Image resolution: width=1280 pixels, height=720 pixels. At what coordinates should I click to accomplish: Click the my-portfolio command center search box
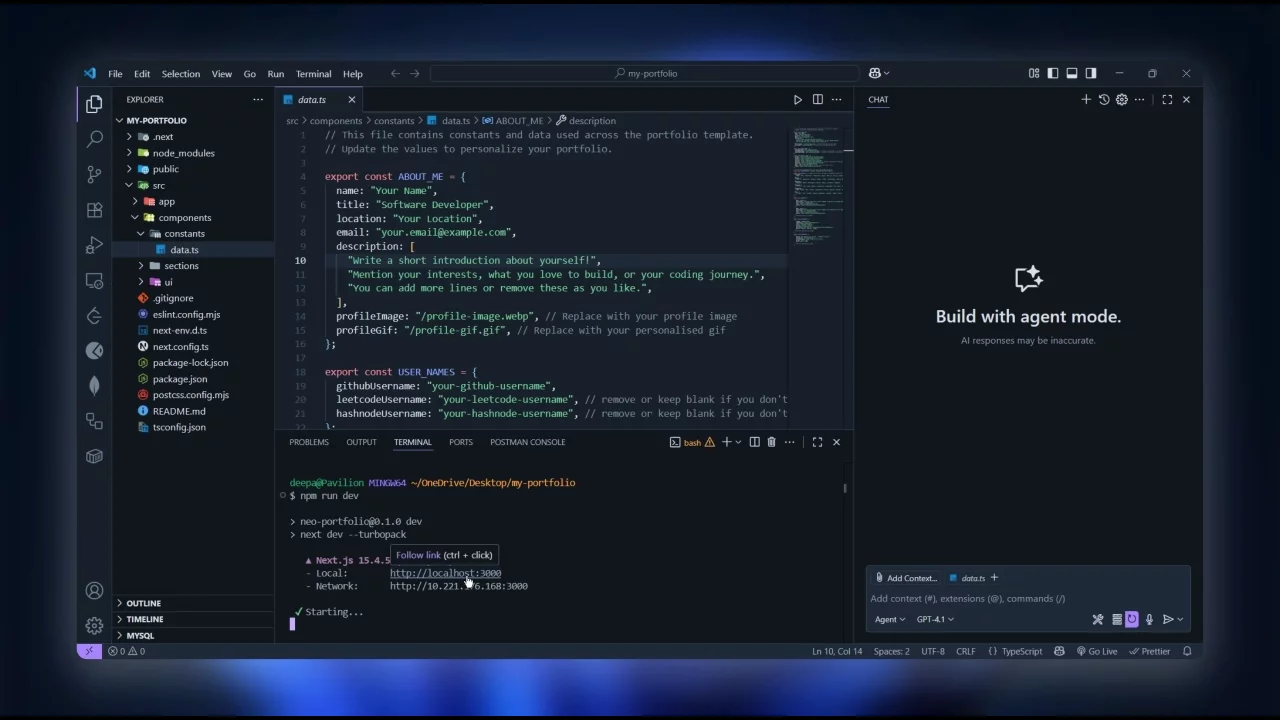click(x=645, y=73)
